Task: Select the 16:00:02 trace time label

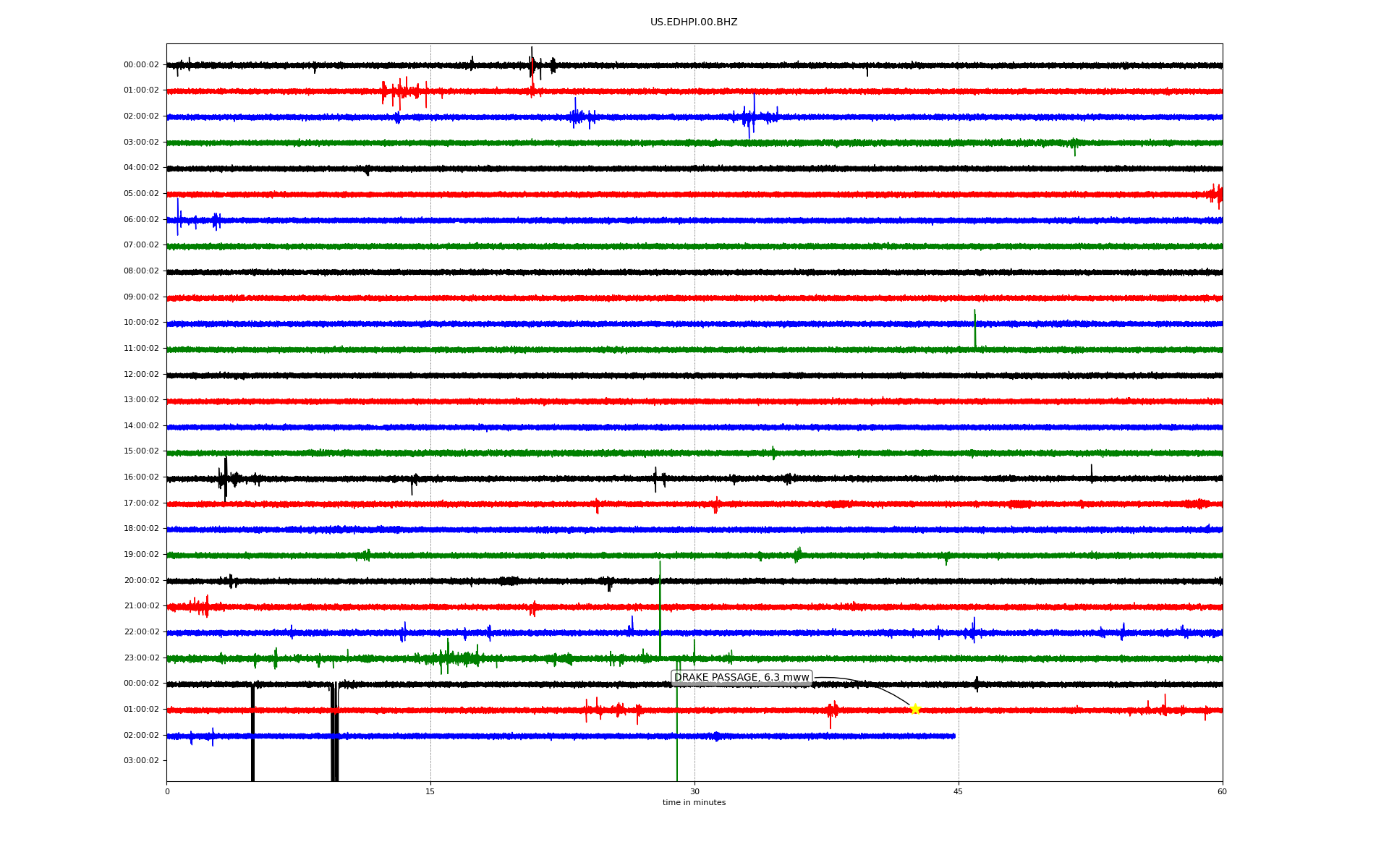Action: pyautogui.click(x=141, y=477)
